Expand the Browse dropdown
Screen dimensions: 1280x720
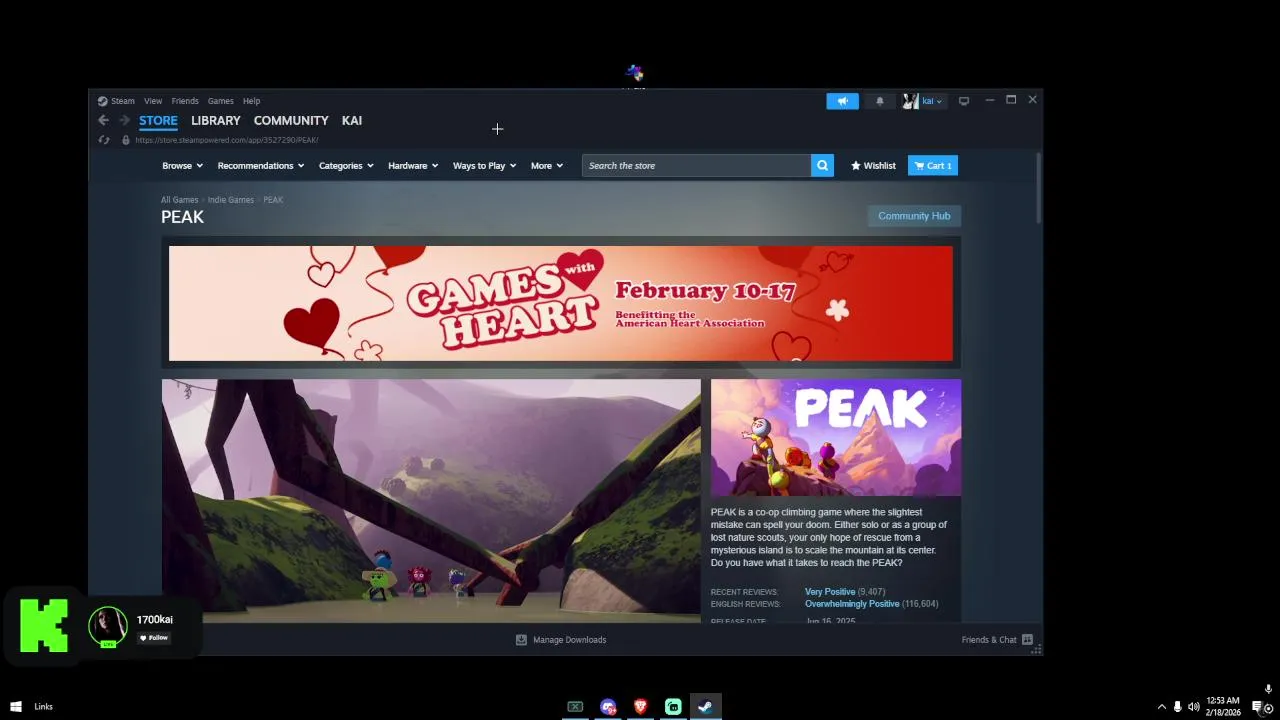tap(182, 166)
